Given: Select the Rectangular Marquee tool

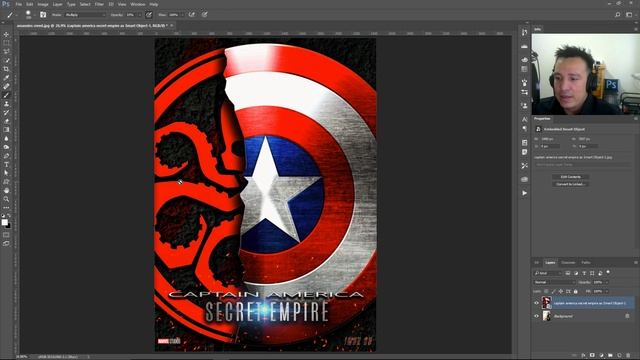Looking at the screenshot, I should tap(6, 43).
